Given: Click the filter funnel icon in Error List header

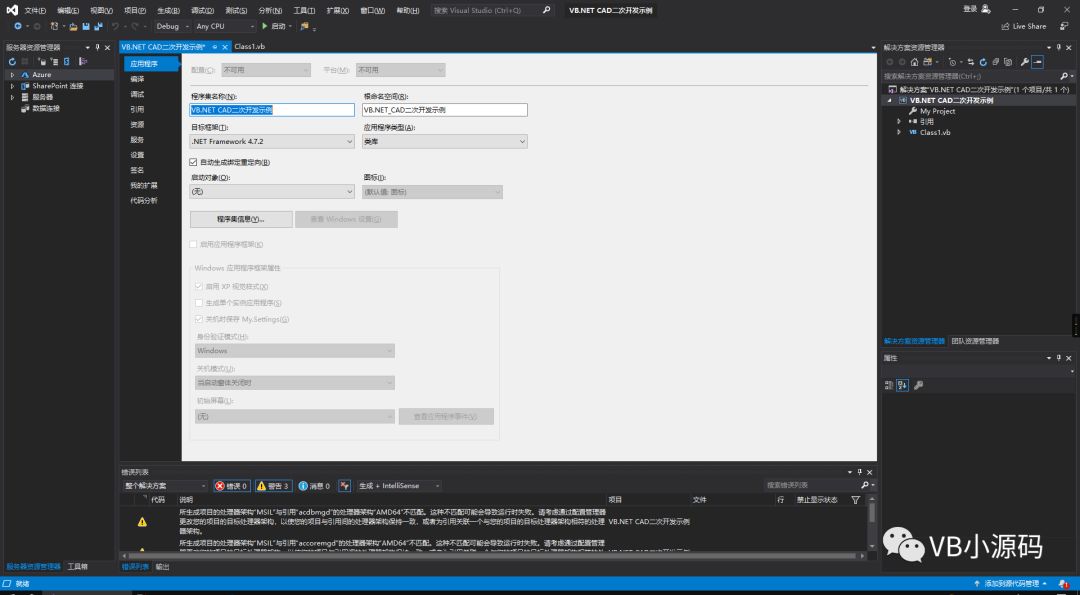Looking at the screenshot, I should click(855, 499).
